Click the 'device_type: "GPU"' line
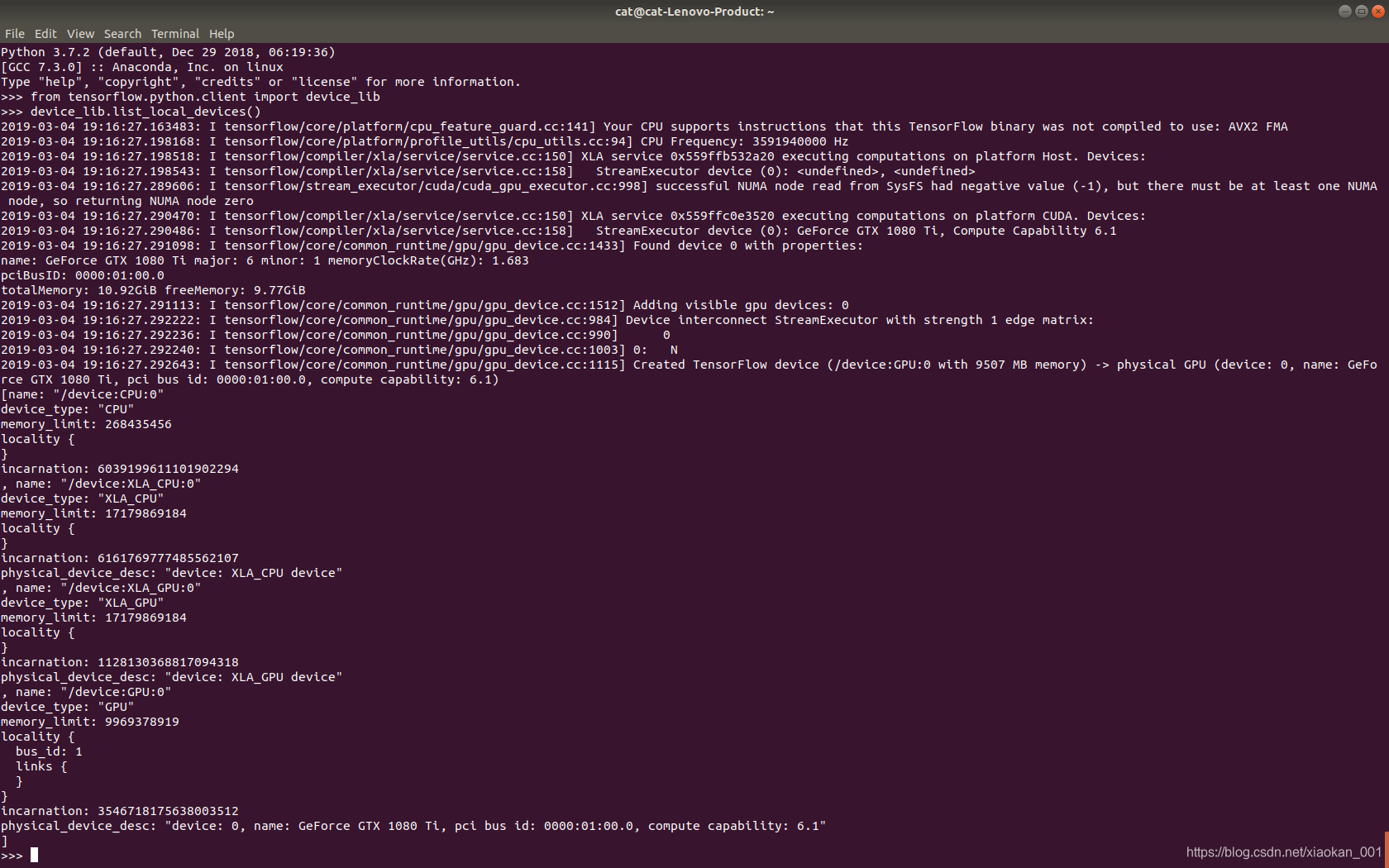The width and height of the screenshot is (1389, 868). 68,707
